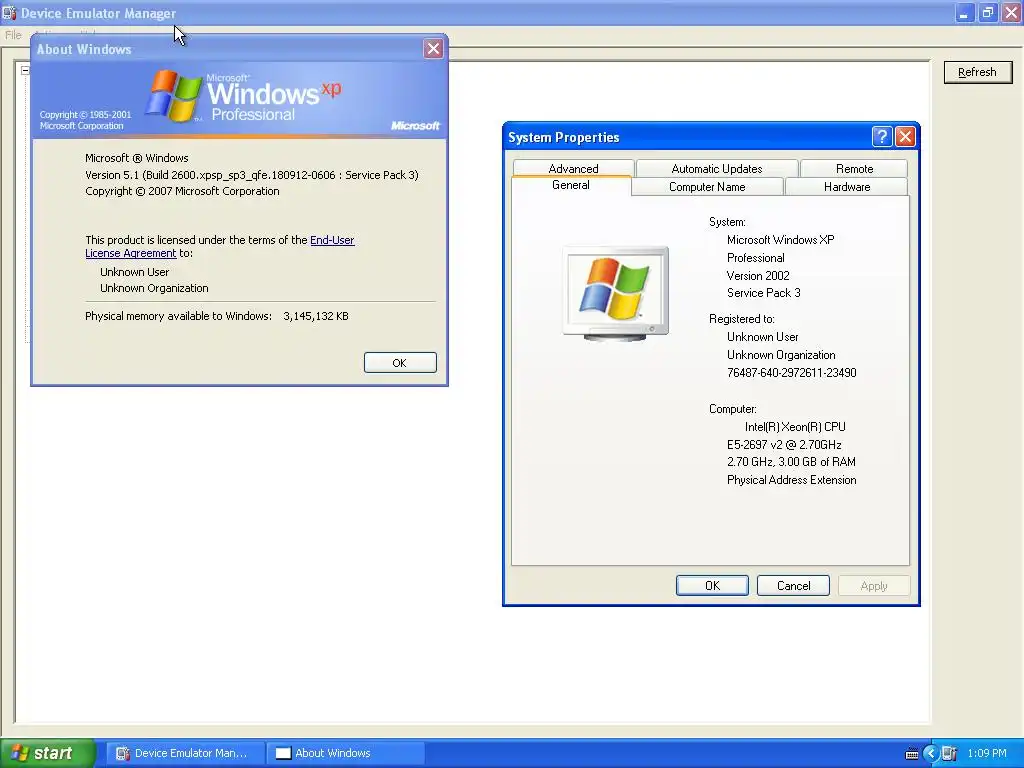Open the File menu in Device Emulator Manager
1024x768 pixels.
pyautogui.click(x=13, y=35)
